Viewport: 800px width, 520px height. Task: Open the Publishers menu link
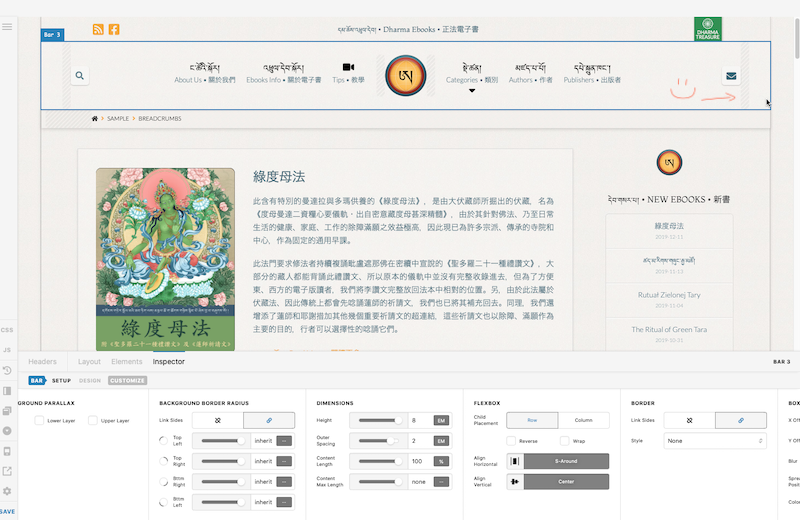click(592, 75)
